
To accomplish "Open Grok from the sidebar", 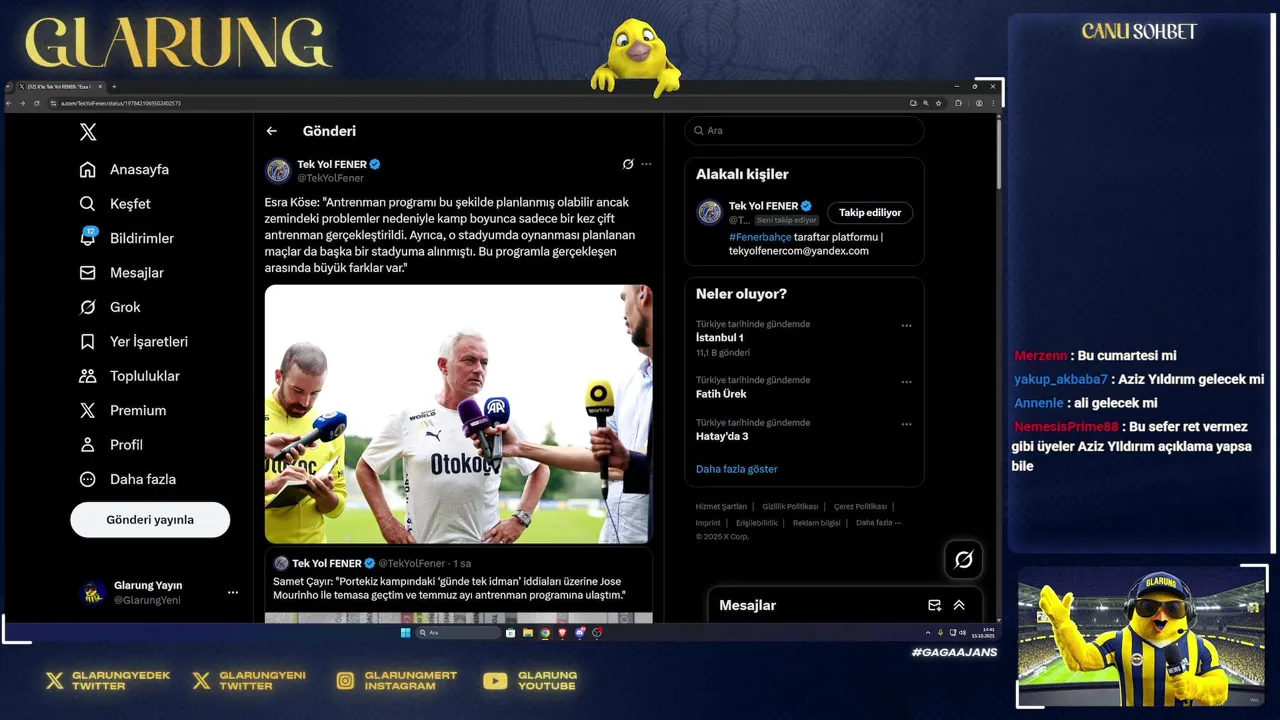I will pyautogui.click(x=110, y=307).
